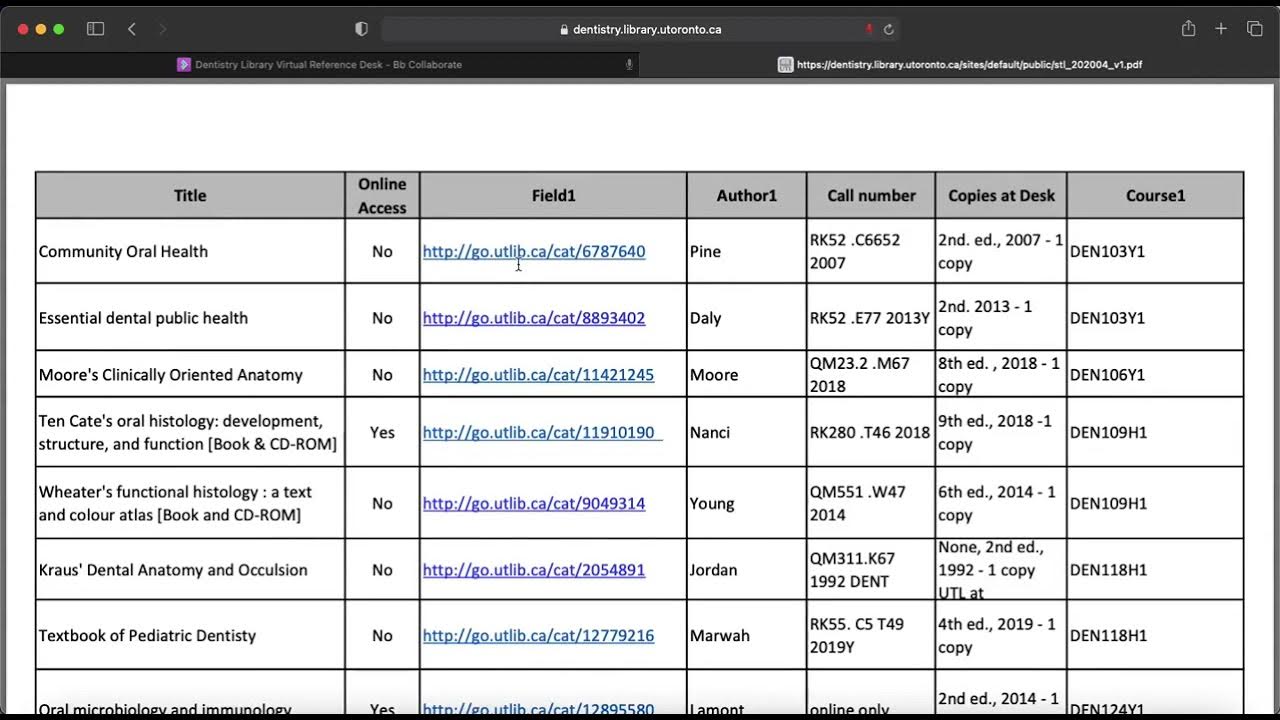Click the Title column header
Image resolution: width=1280 pixels, height=720 pixels.
[x=190, y=196]
